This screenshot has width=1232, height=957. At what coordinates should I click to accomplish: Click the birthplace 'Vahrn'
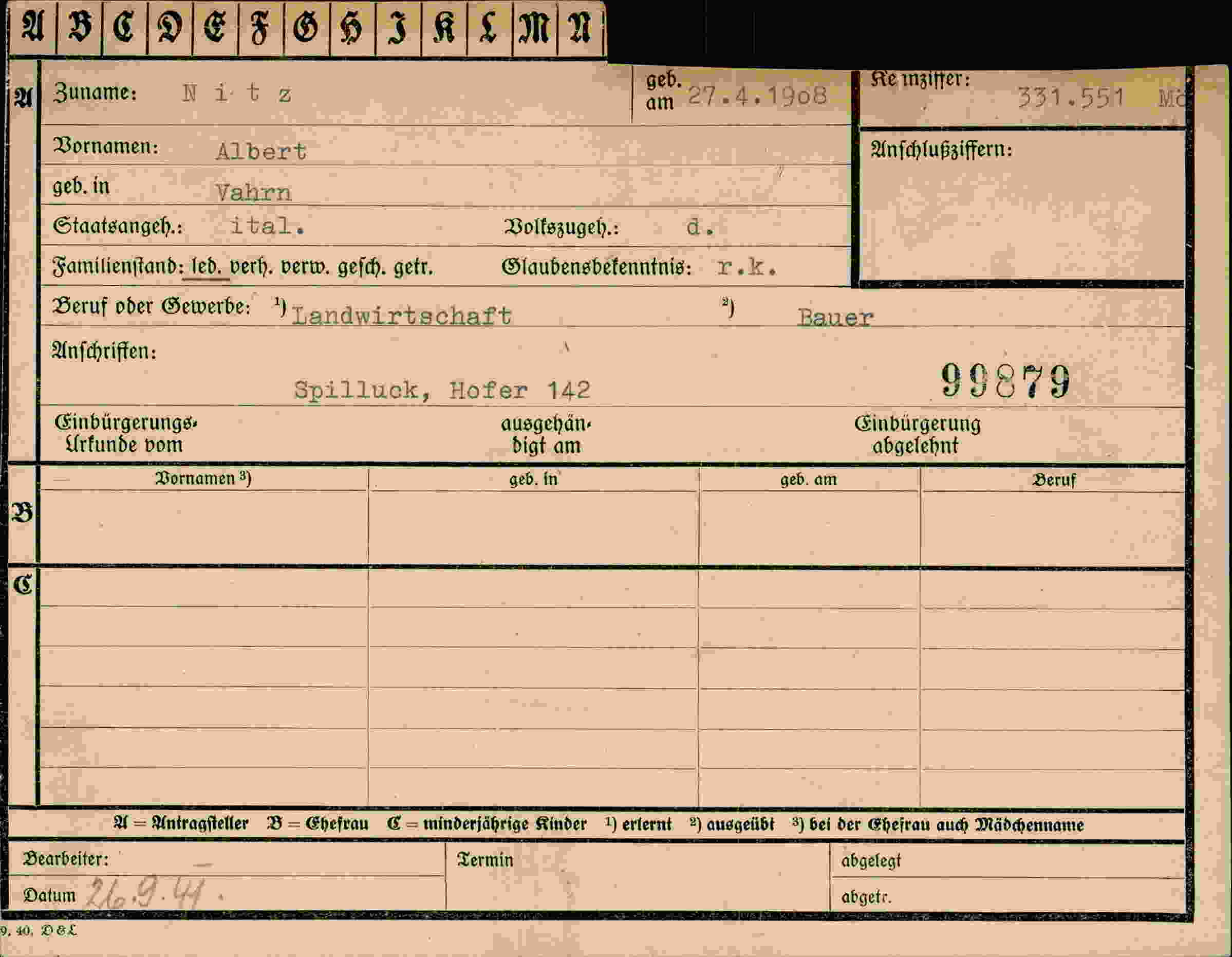click(253, 193)
